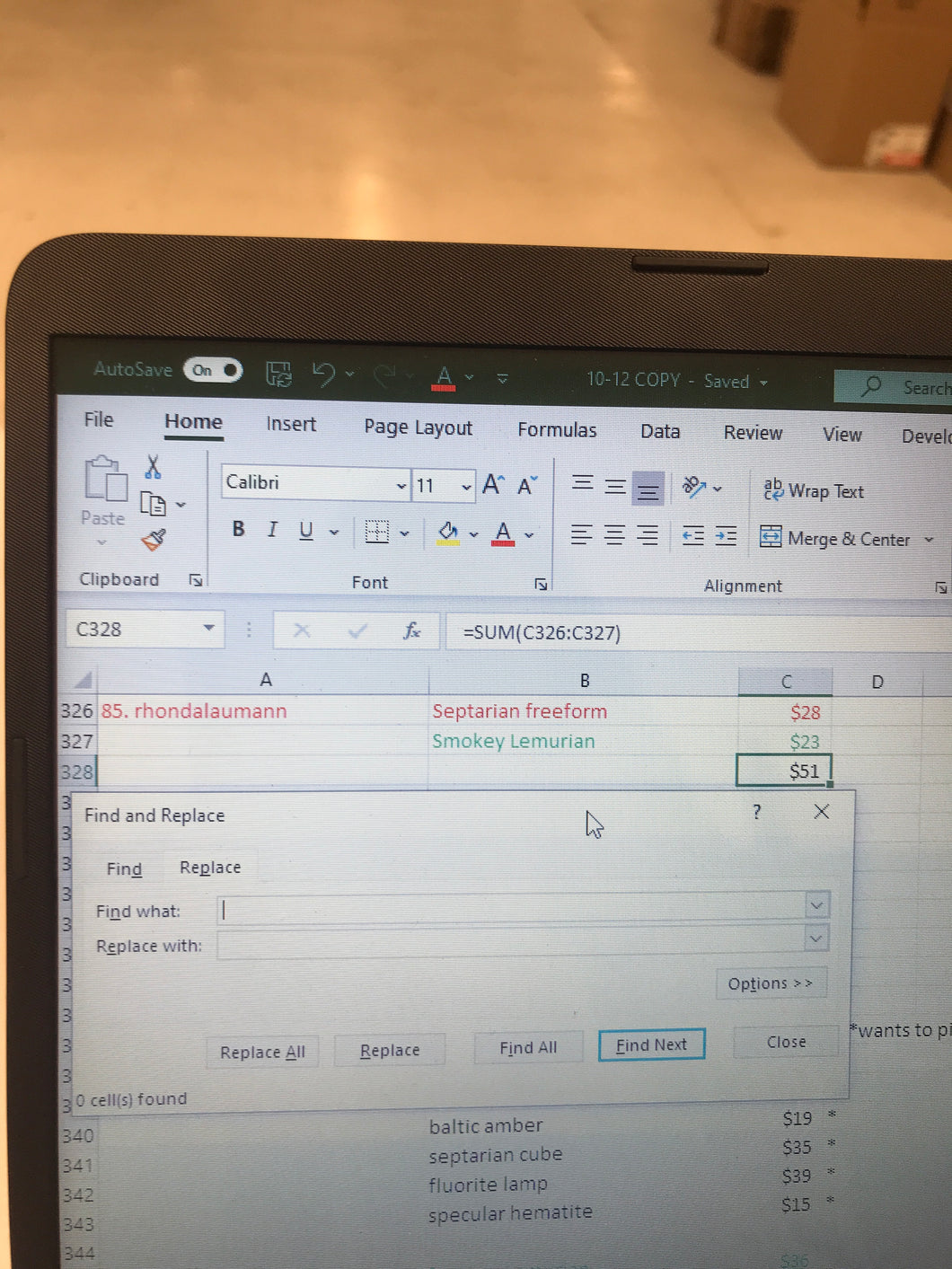Click the Undo arrow icon
952x1269 pixels.
click(323, 374)
